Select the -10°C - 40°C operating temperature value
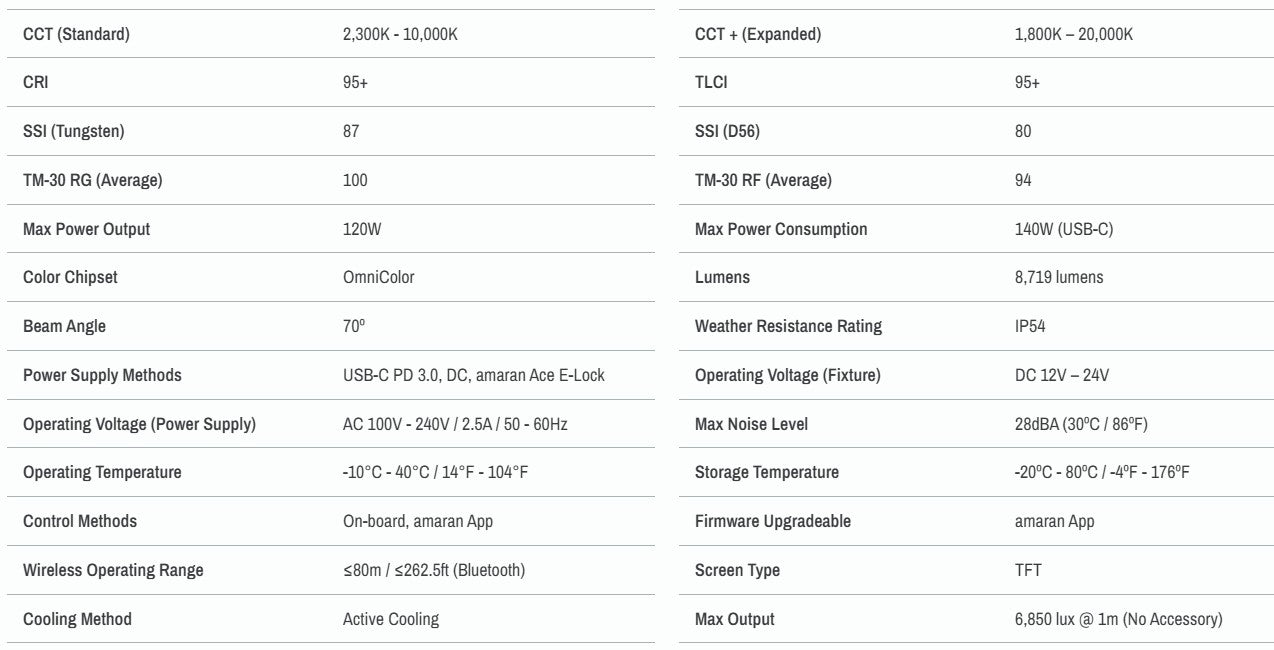This screenshot has width=1274, height=650. coord(435,472)
